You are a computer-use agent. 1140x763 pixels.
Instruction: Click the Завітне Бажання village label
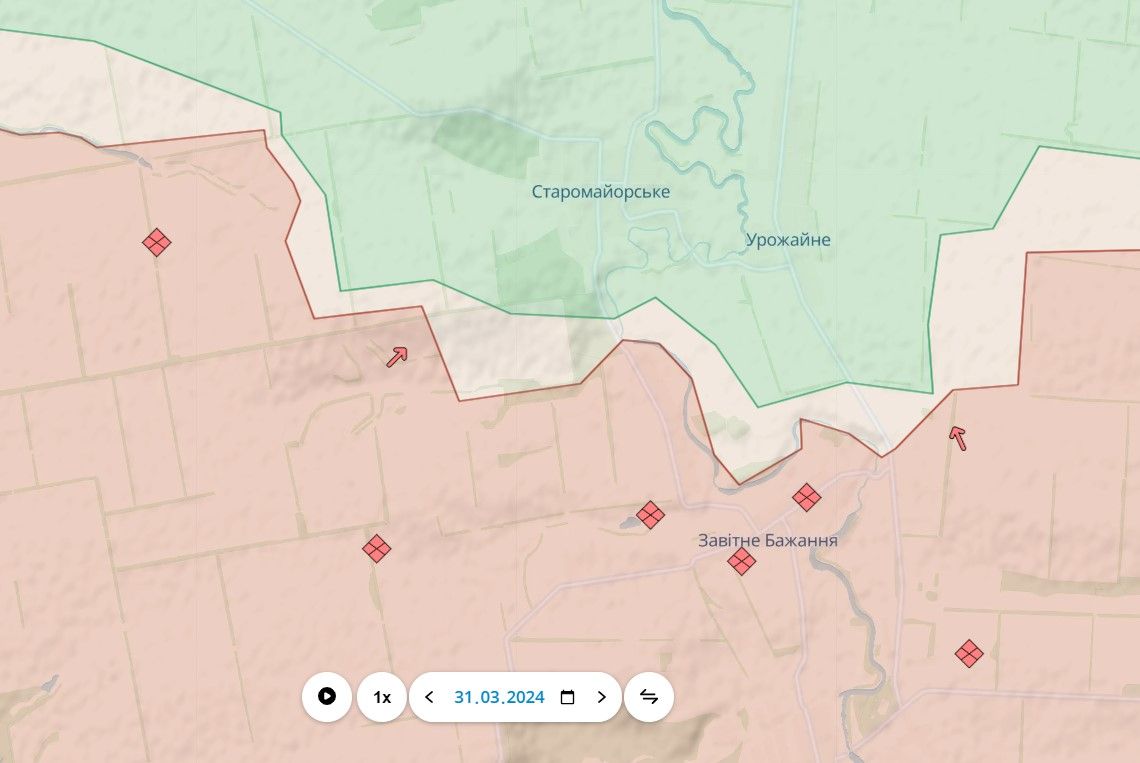767,540
